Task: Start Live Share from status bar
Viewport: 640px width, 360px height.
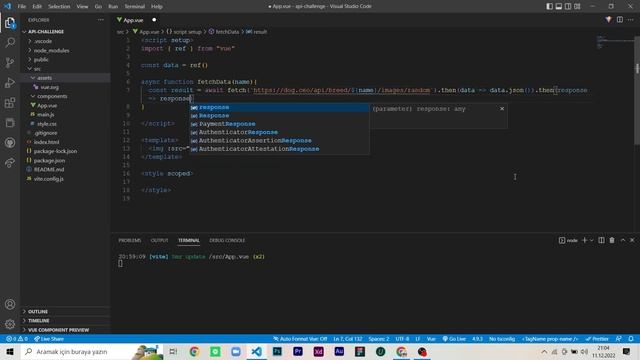Action: pos(49,339)
